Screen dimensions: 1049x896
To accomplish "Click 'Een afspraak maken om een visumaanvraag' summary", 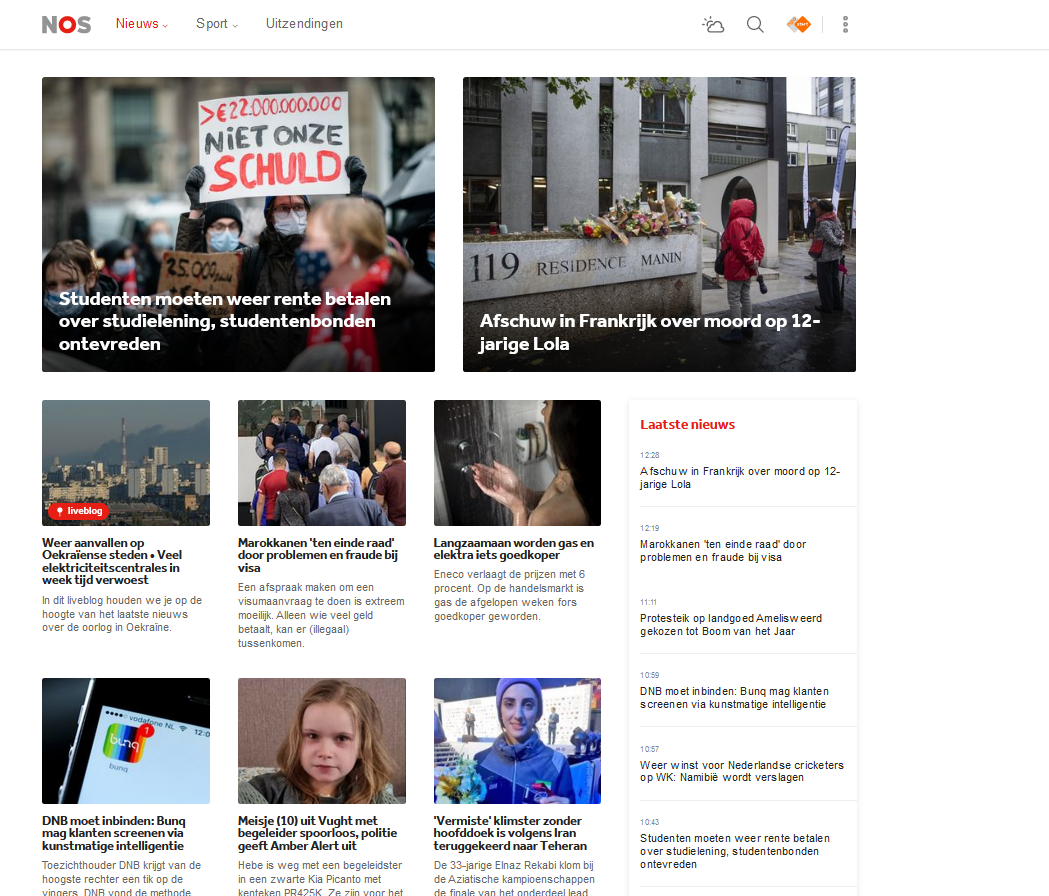I will pos(321,615).
